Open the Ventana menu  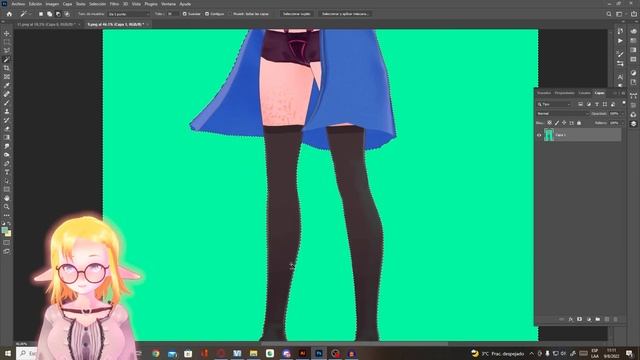[168, 4]
